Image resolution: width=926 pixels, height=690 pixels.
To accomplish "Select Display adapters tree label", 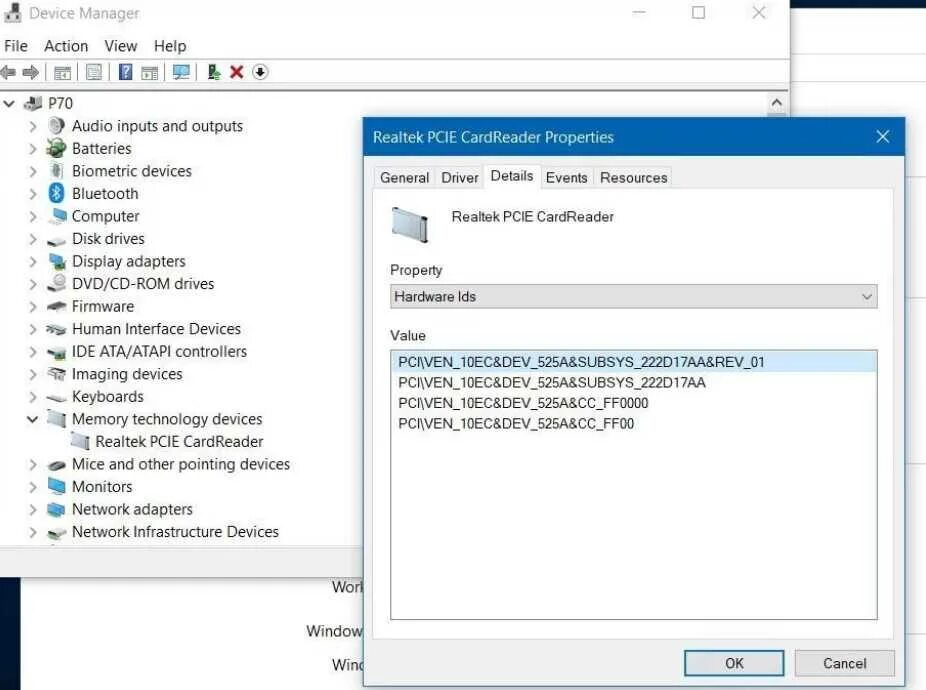I will (x=129, y=262).
